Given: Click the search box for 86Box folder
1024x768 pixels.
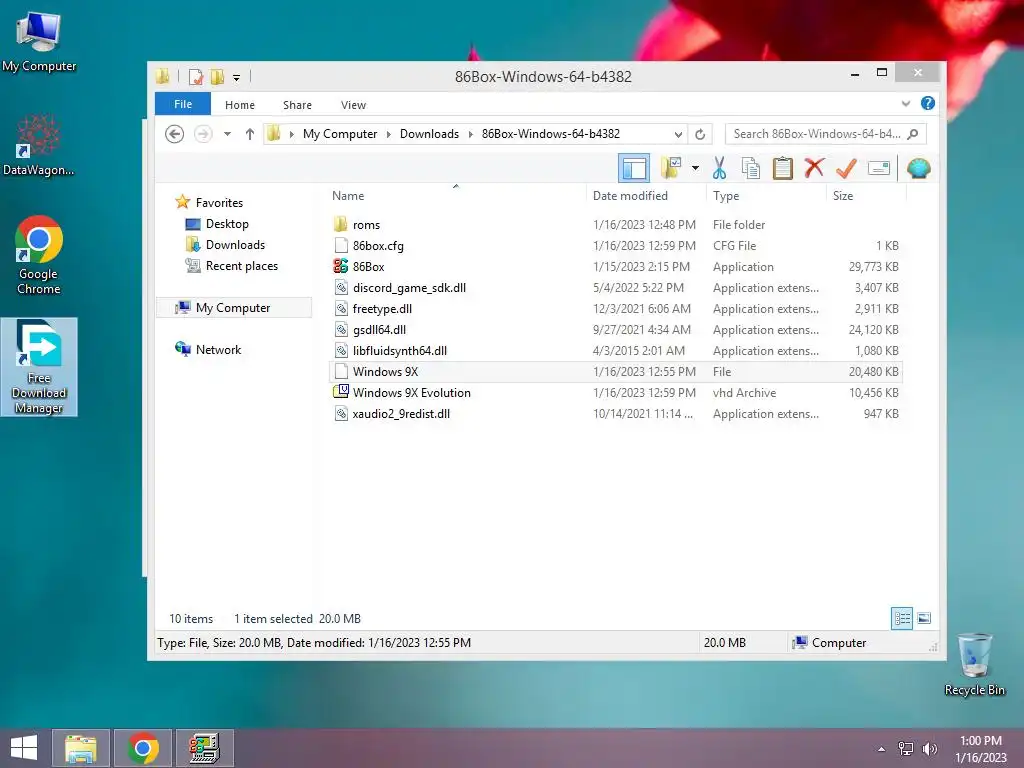Looking at the screenshot, I should click(x=825, y=134).
